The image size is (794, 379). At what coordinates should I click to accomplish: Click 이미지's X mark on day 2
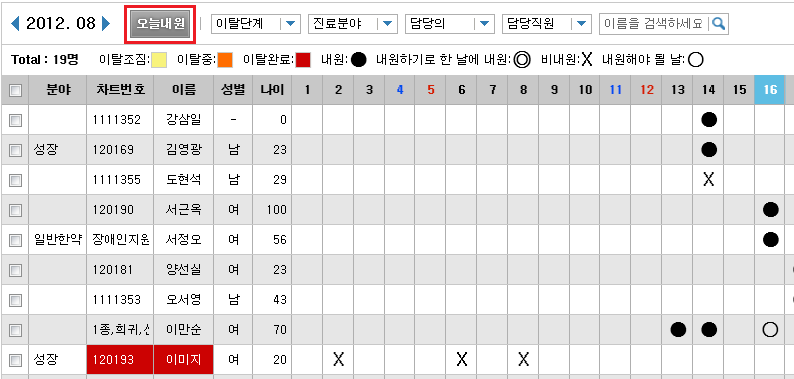(339, 360)
